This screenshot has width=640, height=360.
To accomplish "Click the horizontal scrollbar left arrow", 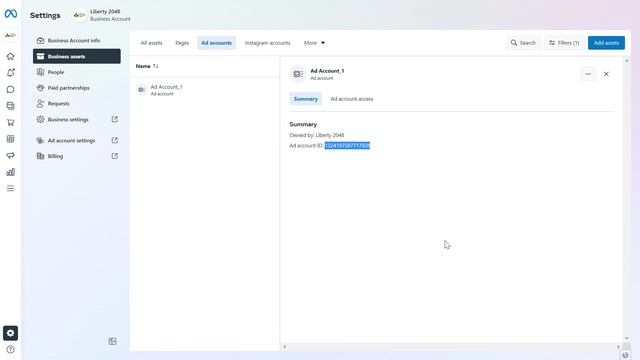I will [284, 347].
